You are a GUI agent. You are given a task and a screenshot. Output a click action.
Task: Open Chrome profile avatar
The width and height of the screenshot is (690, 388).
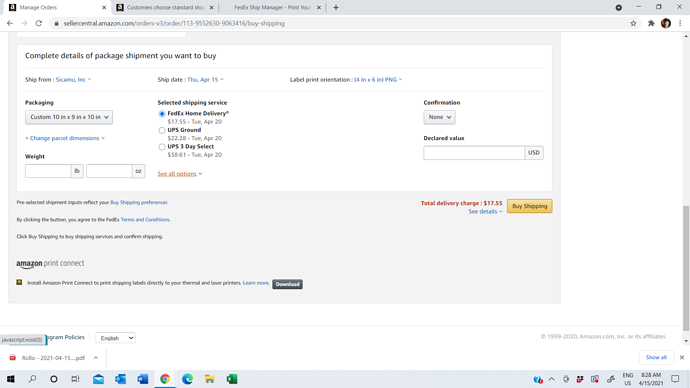666,23
